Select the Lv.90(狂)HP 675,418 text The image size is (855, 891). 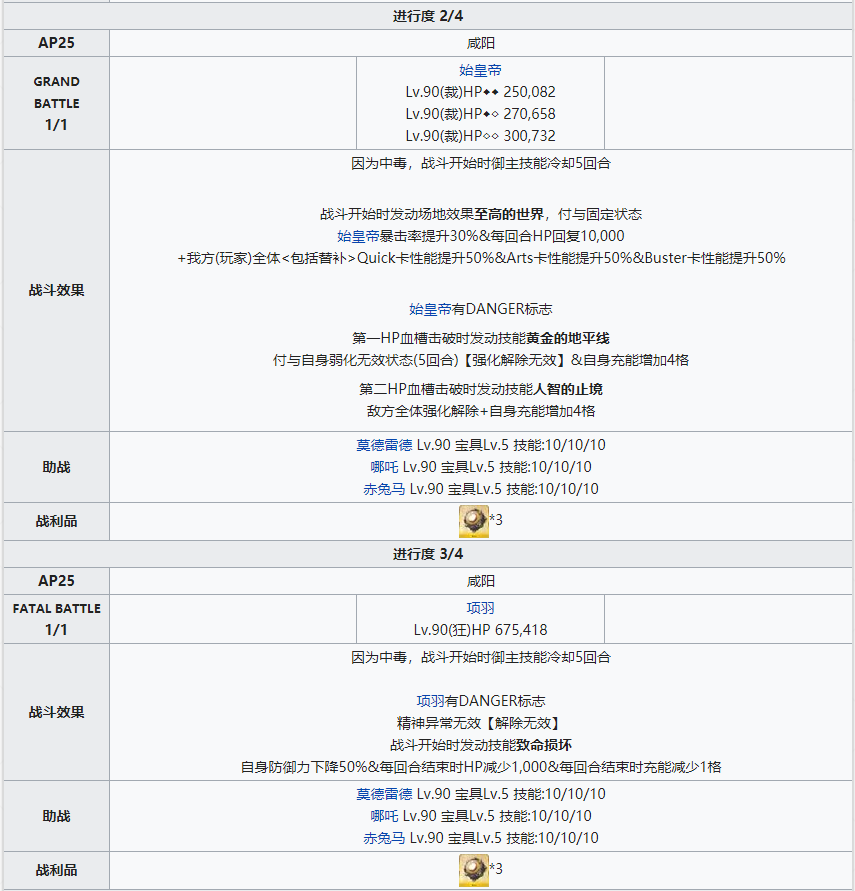click(x=480, y=630)
